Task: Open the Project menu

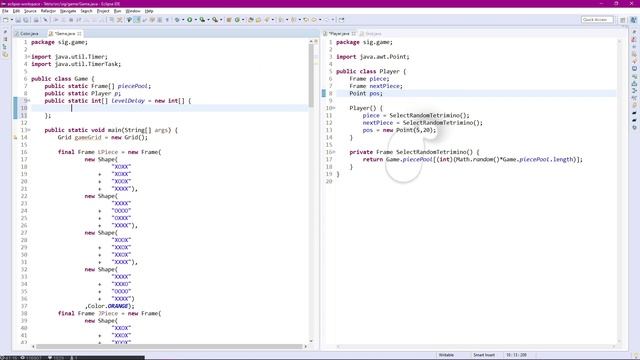Action: [x=103, y=11]
